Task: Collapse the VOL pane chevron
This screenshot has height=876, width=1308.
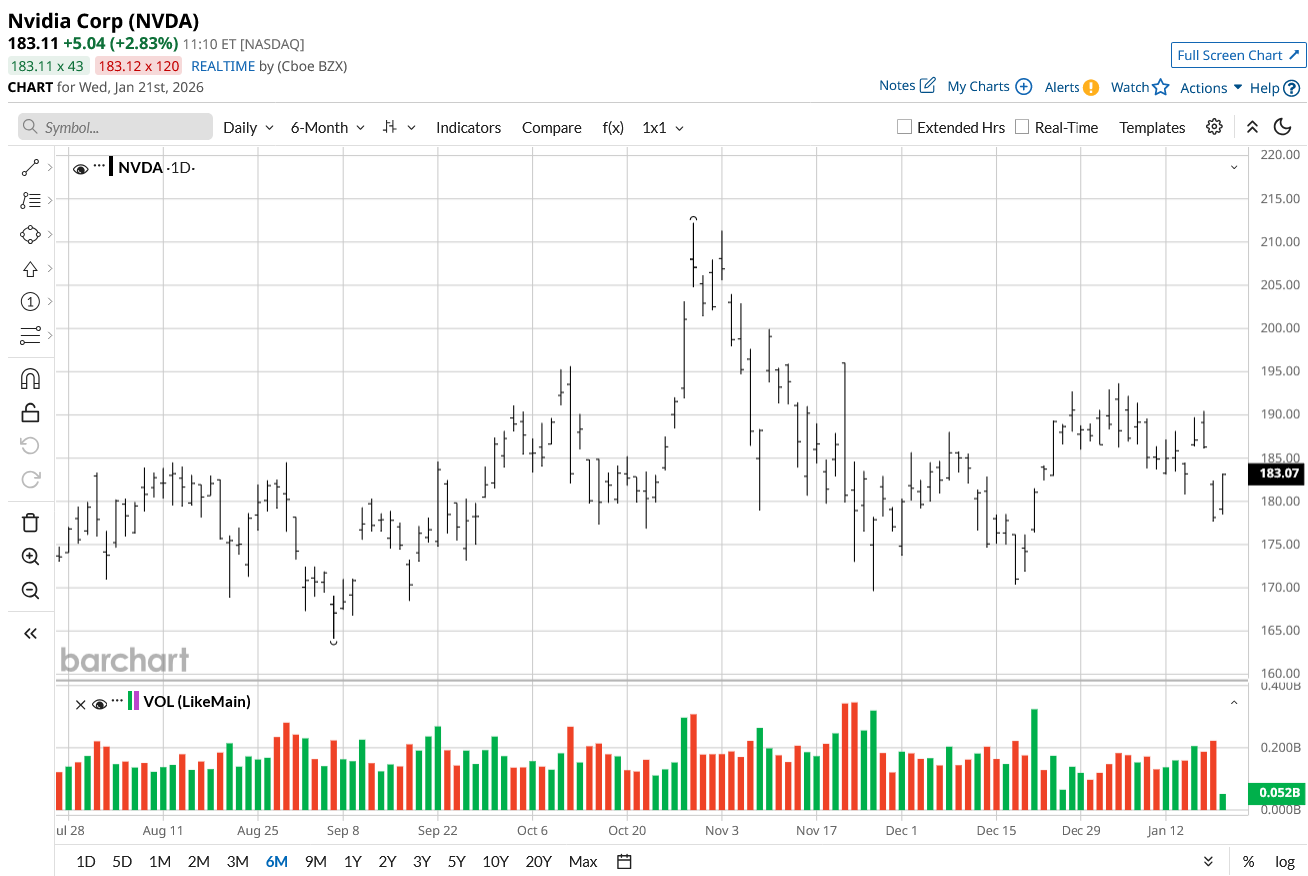Action: tap(1234, 702)
